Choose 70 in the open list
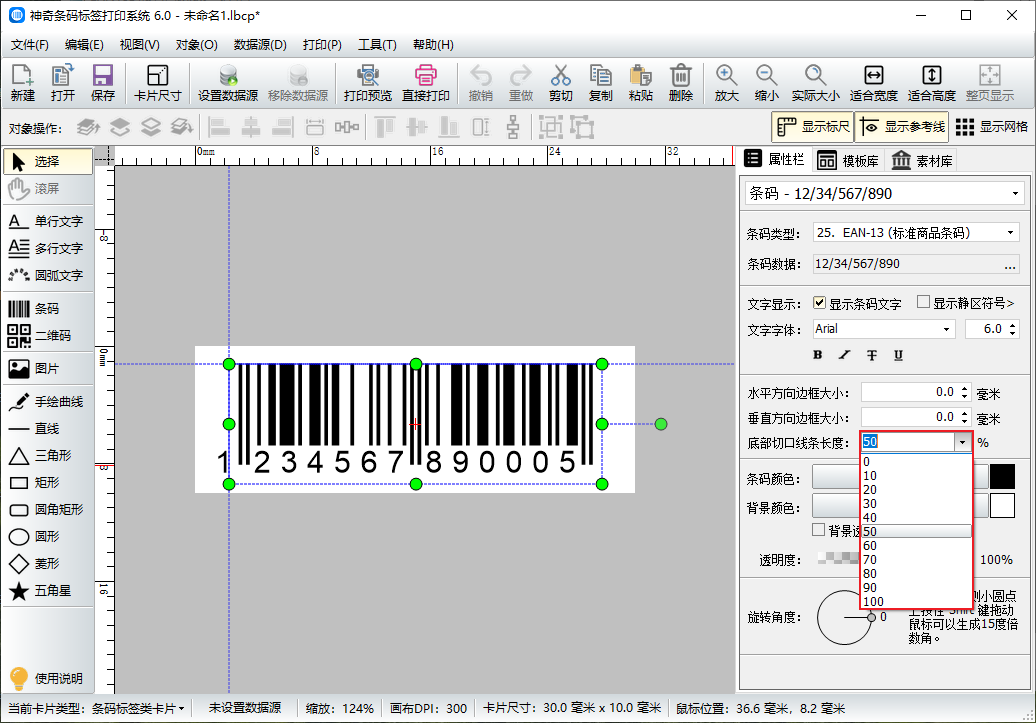This screenshot has width=1036, height=723. point(916,560)
